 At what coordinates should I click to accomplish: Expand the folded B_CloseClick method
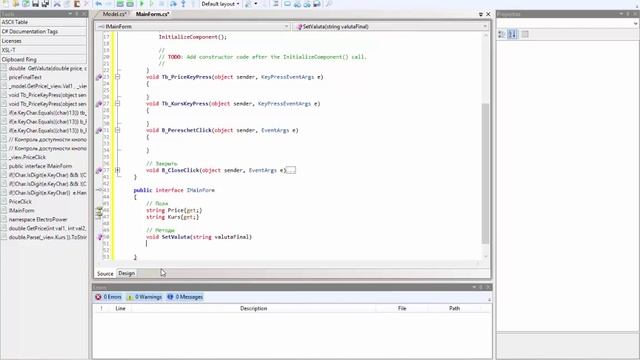(x=118, y=170)
